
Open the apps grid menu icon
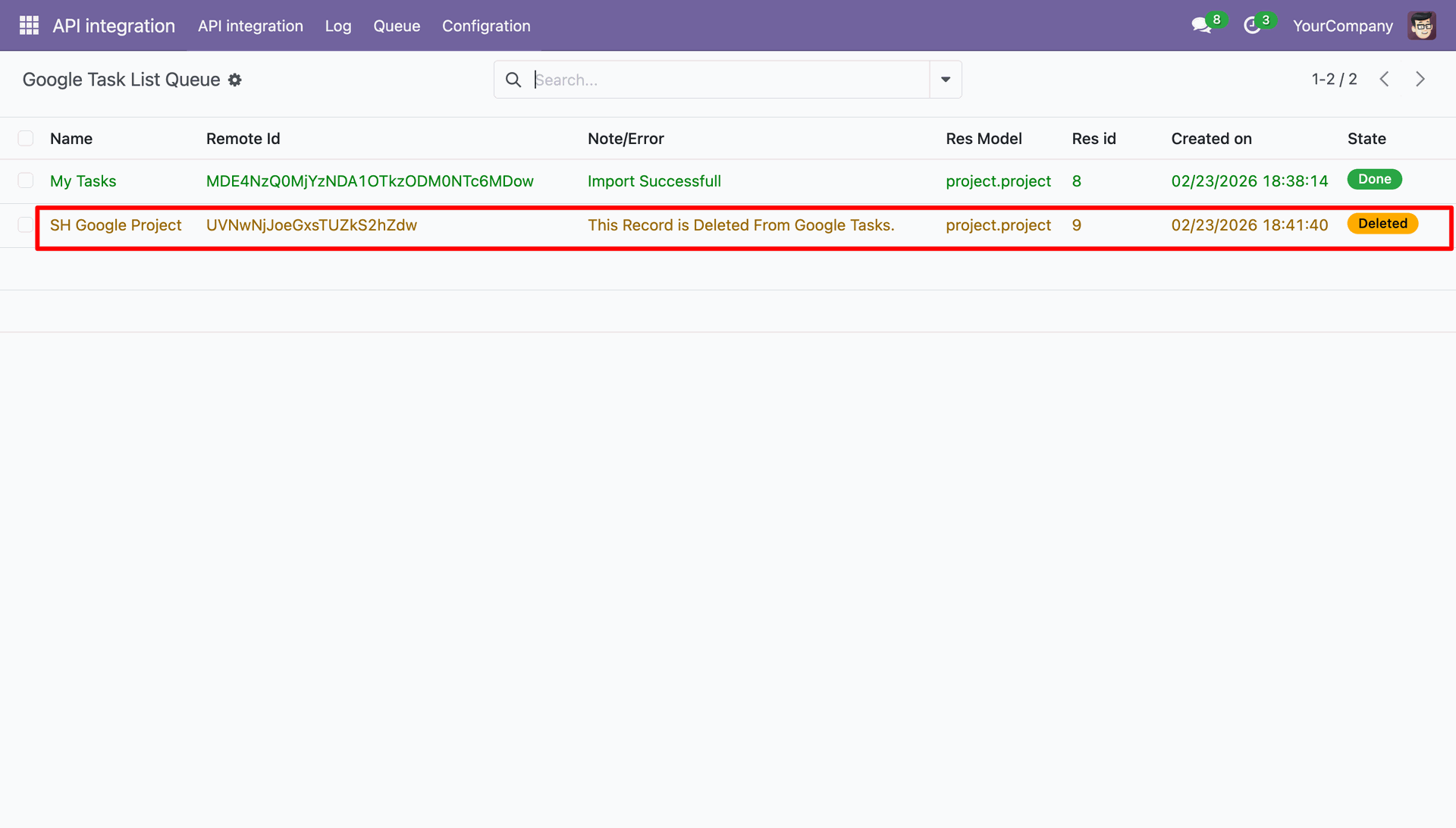(x=29, y=26)
